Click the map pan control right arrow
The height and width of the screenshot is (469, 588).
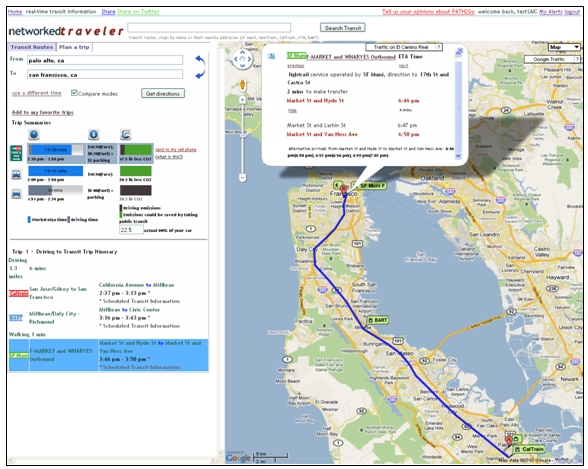[x=249, y=59]
